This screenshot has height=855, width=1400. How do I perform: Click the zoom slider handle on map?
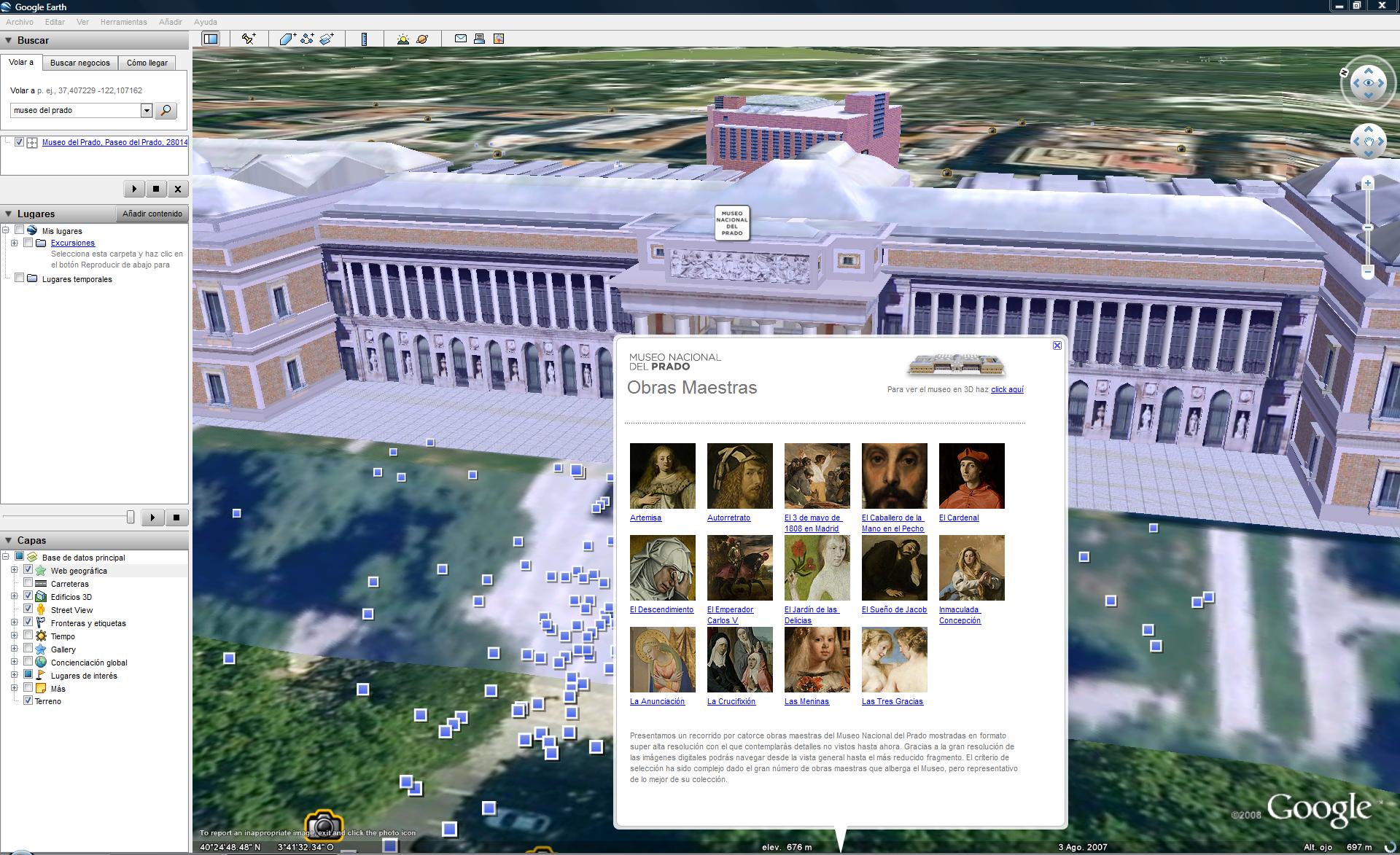pyautogui.click(x=1368, y=227)
